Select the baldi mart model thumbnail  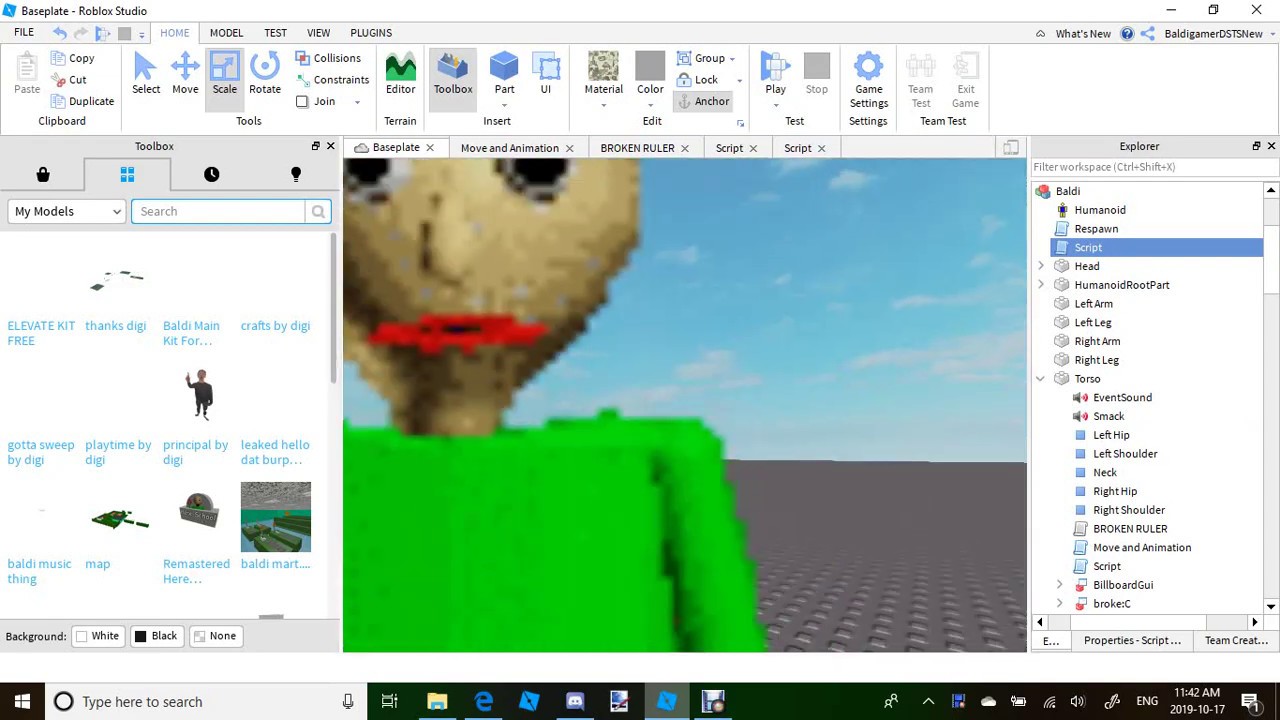(275, 517)
